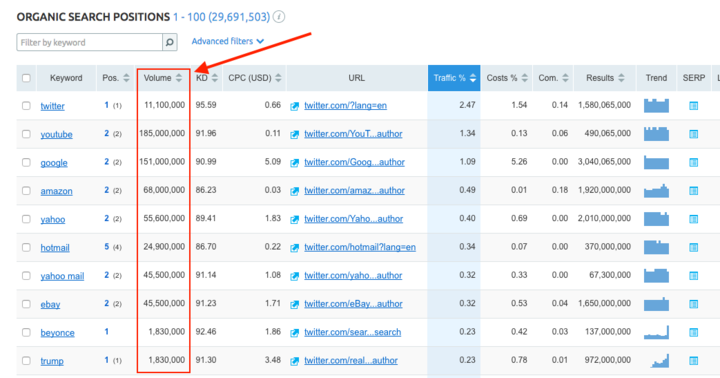View SERP snapshot icon for amazon row

click(x=693, y=191)
